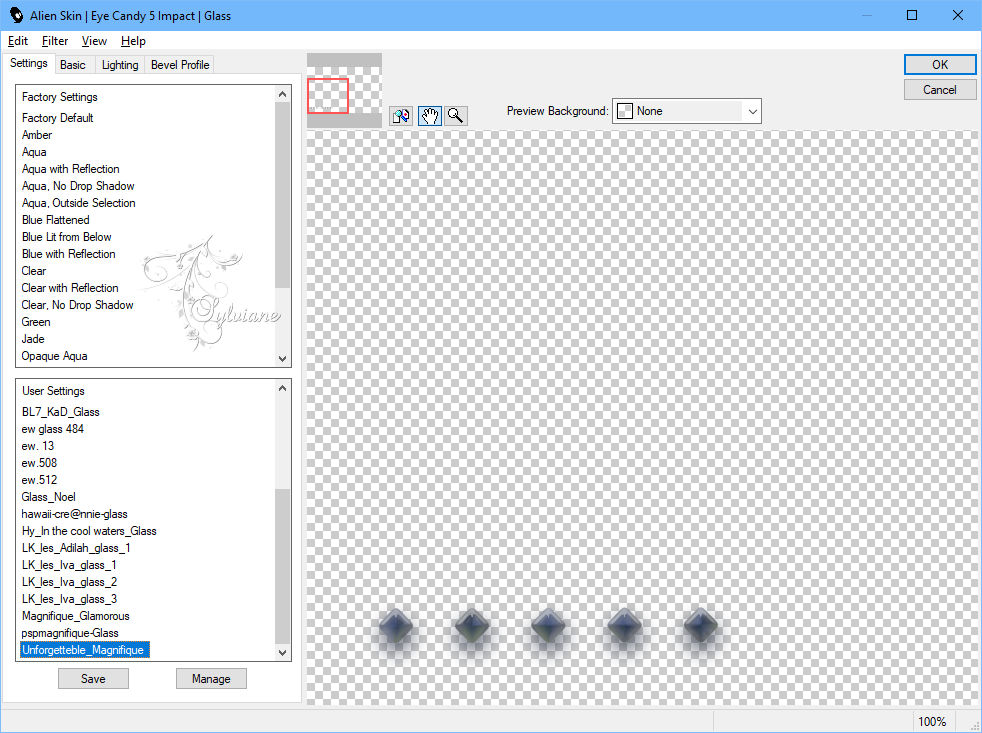This screenshot has height=733, width=982.
Task: Pick the Glass_Noel user setting
Action: [x=48, y=496]
